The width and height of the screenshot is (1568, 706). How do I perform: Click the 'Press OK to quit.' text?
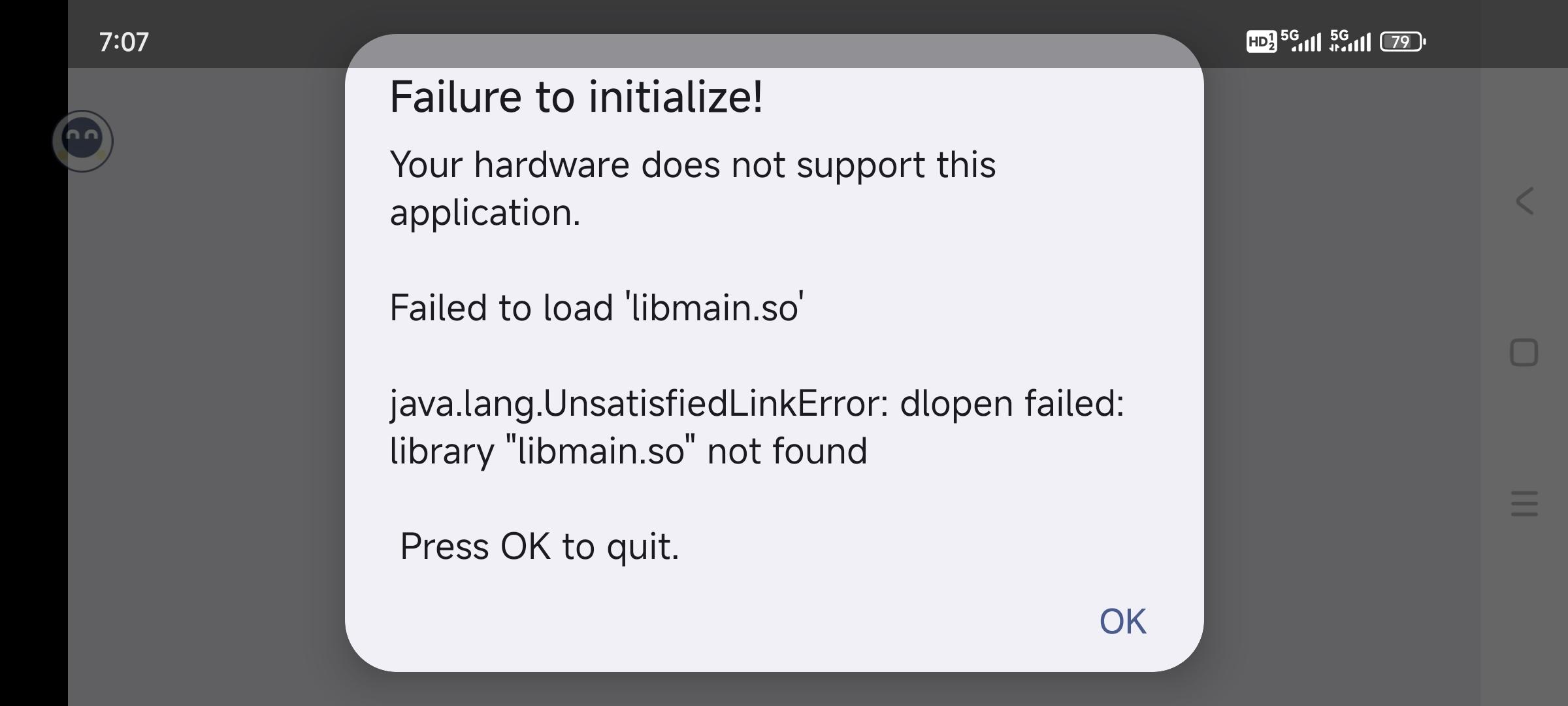point(540,546)
